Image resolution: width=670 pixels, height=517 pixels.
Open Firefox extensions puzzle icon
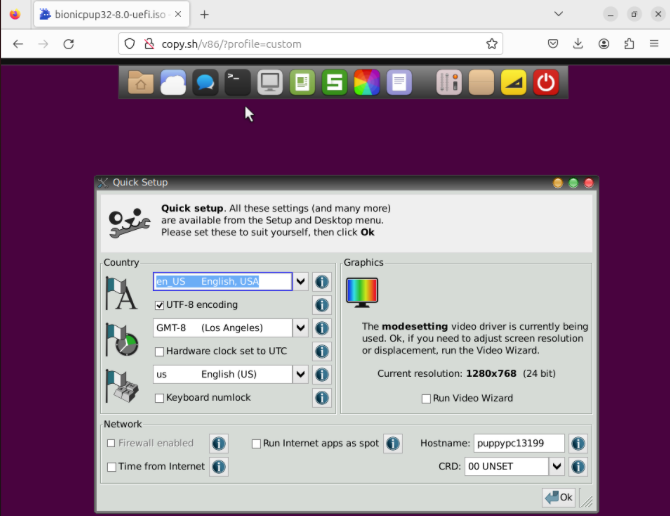click(x=629, y=43)
